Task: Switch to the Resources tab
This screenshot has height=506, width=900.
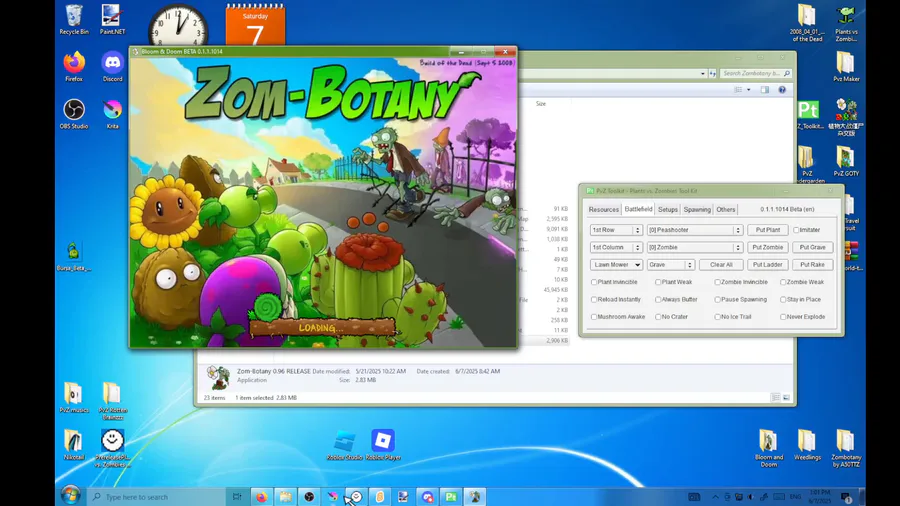Action: (x=604, y=209)
